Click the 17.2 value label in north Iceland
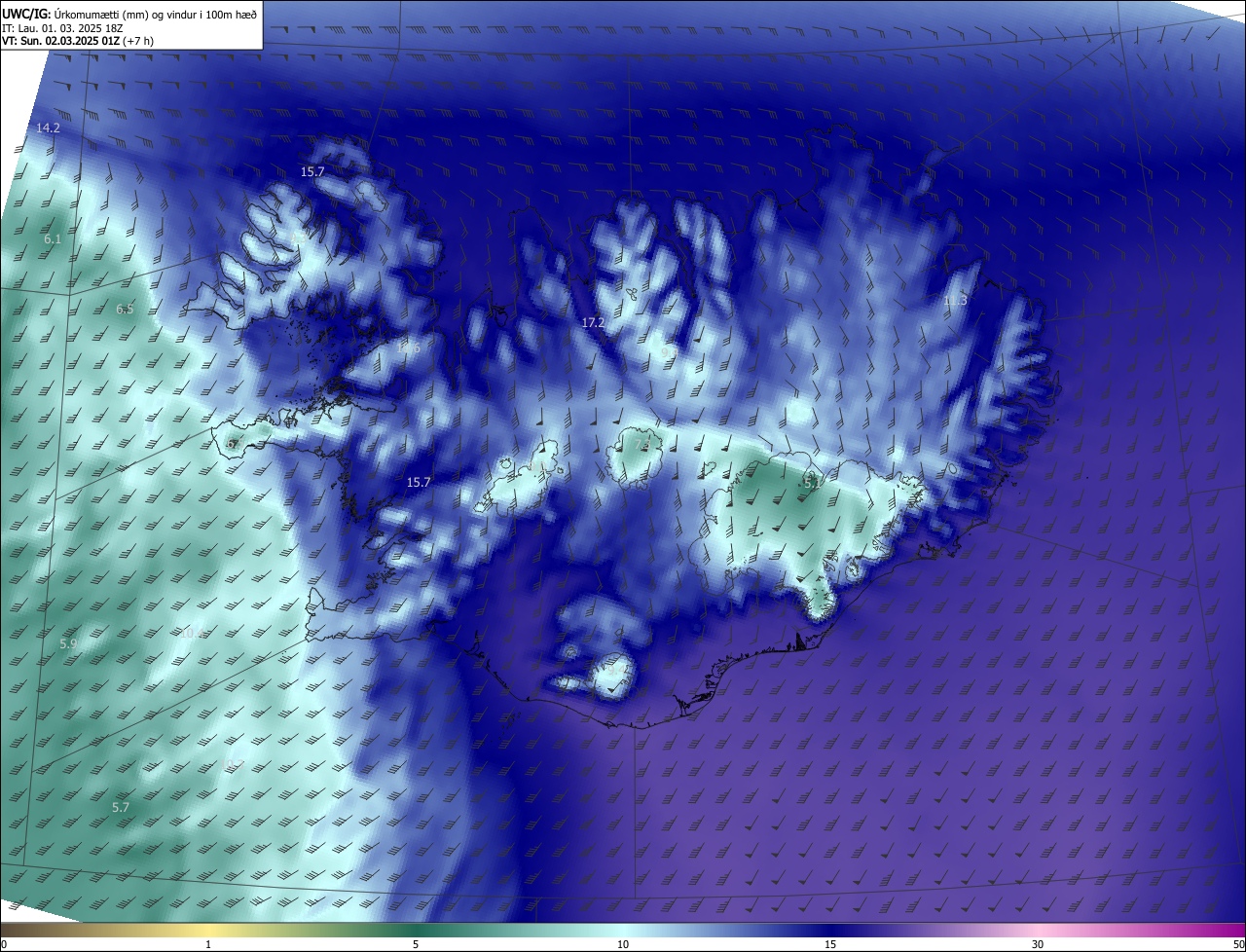 click(x=593, y=322)
